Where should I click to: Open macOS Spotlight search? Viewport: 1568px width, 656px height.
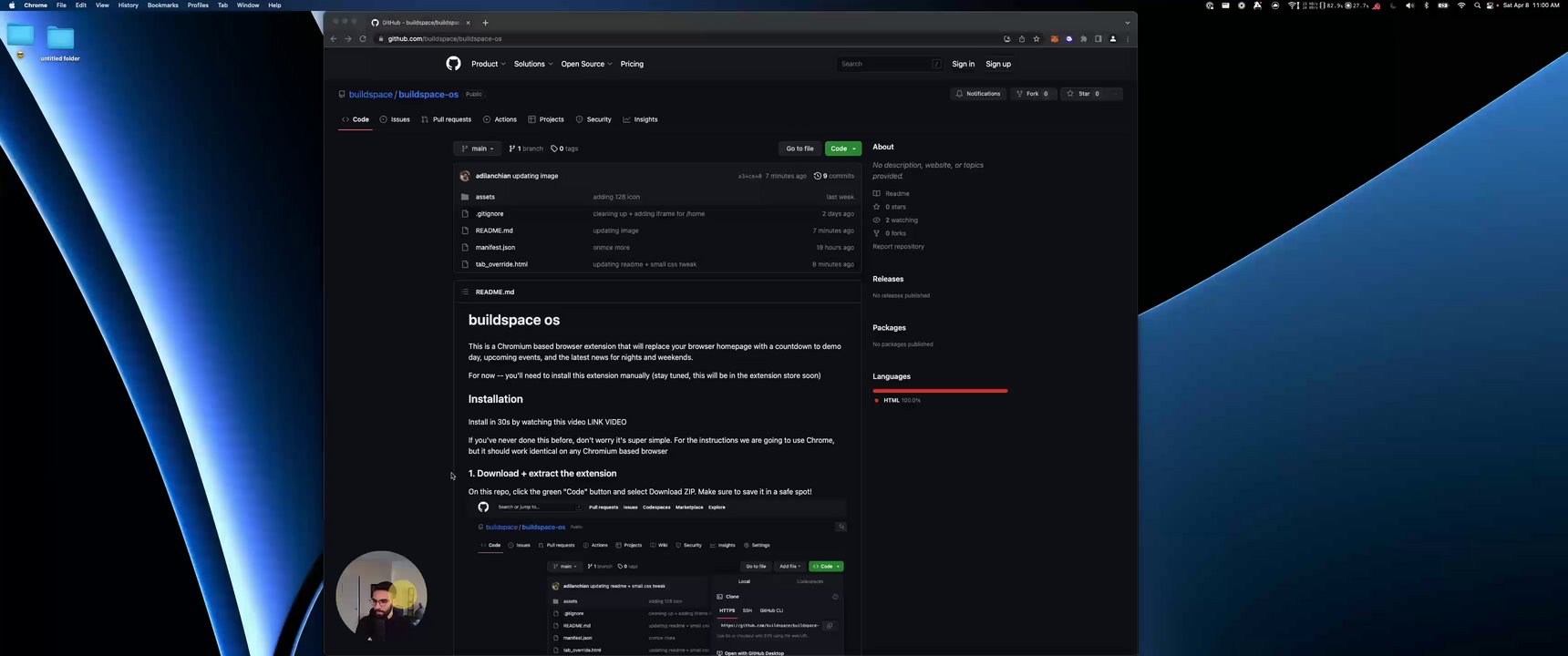(x=1477, y=5)
